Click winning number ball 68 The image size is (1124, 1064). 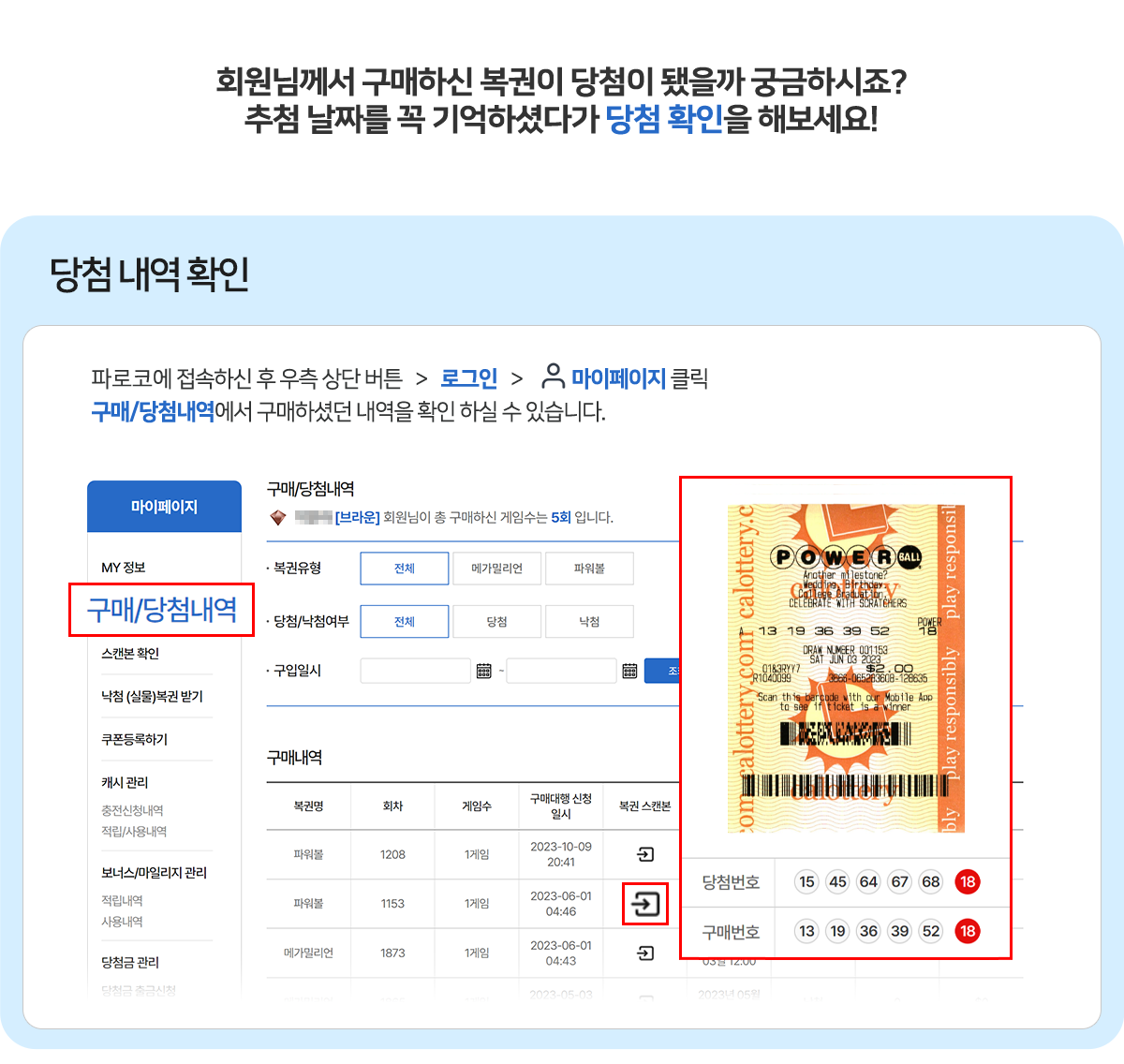tap(930, 882)
